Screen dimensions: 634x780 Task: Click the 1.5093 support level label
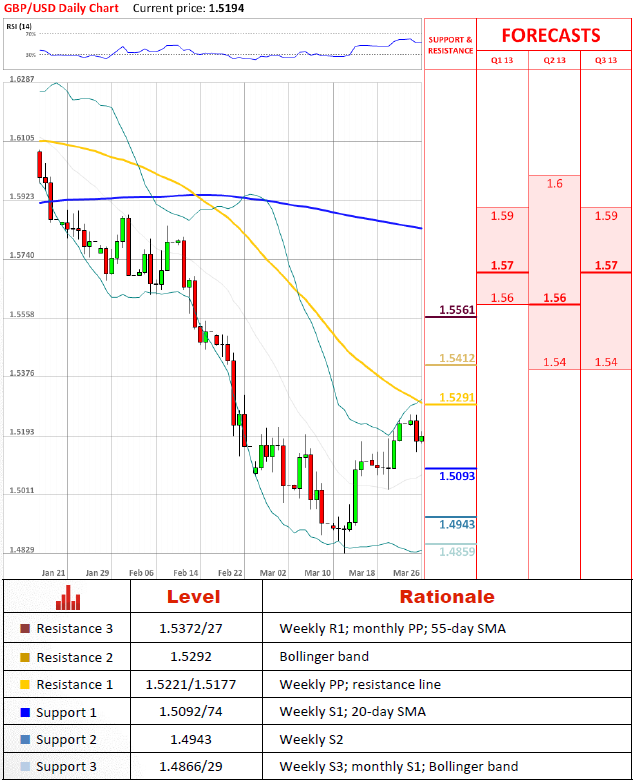(x=457, y=476)
